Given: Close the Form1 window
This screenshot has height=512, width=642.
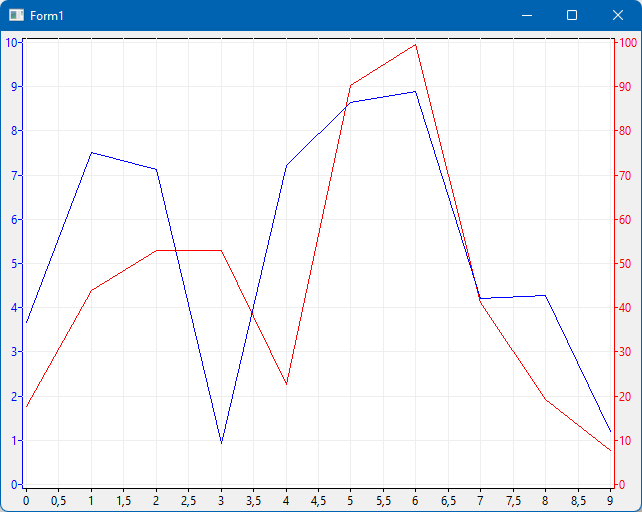Looking at the screenshot, I should click(x=618, y=16).
